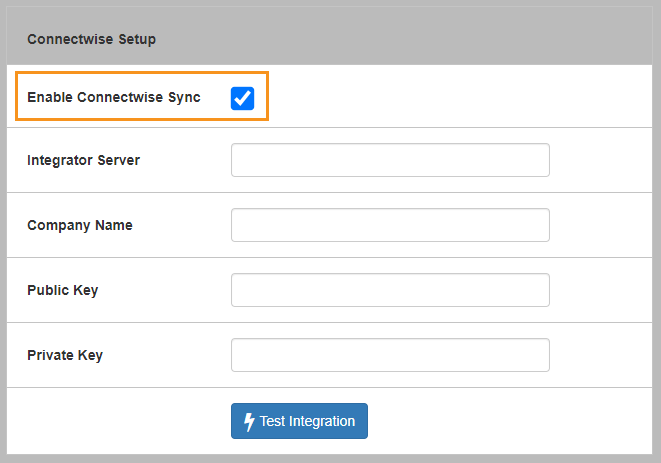Select the Public Key input field
This screenshot has width=661, height=463.
[390, 290]
